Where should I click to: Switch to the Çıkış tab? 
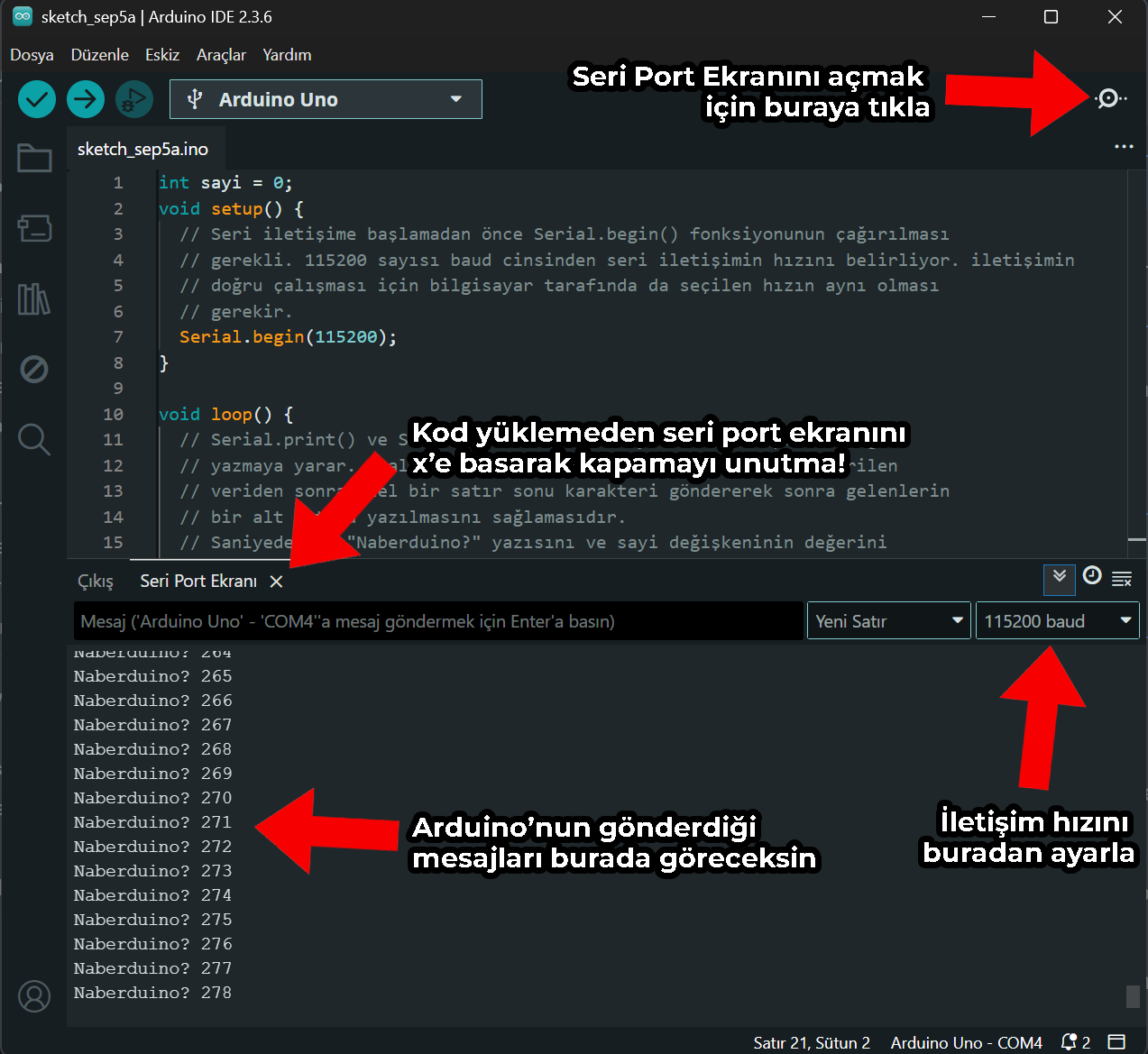pyautogui.click(x=95, y=581)
